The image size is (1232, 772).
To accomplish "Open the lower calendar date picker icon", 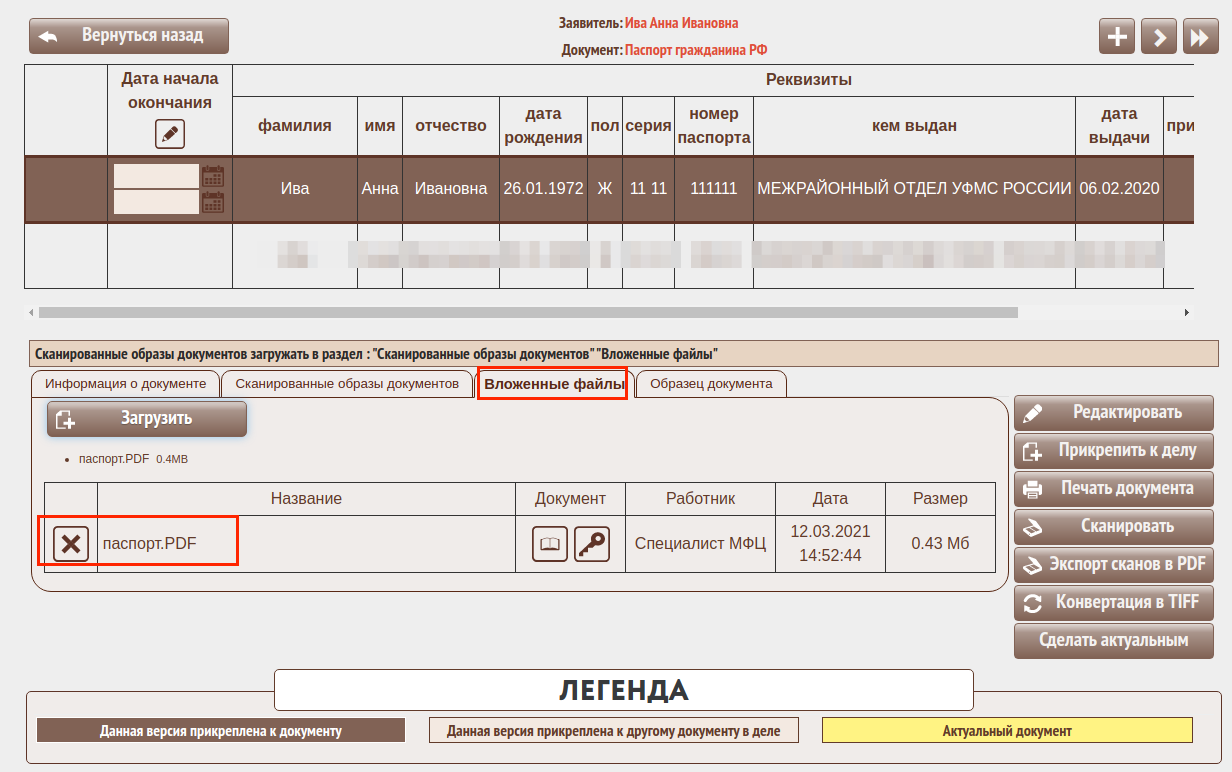I will (212, 202).
